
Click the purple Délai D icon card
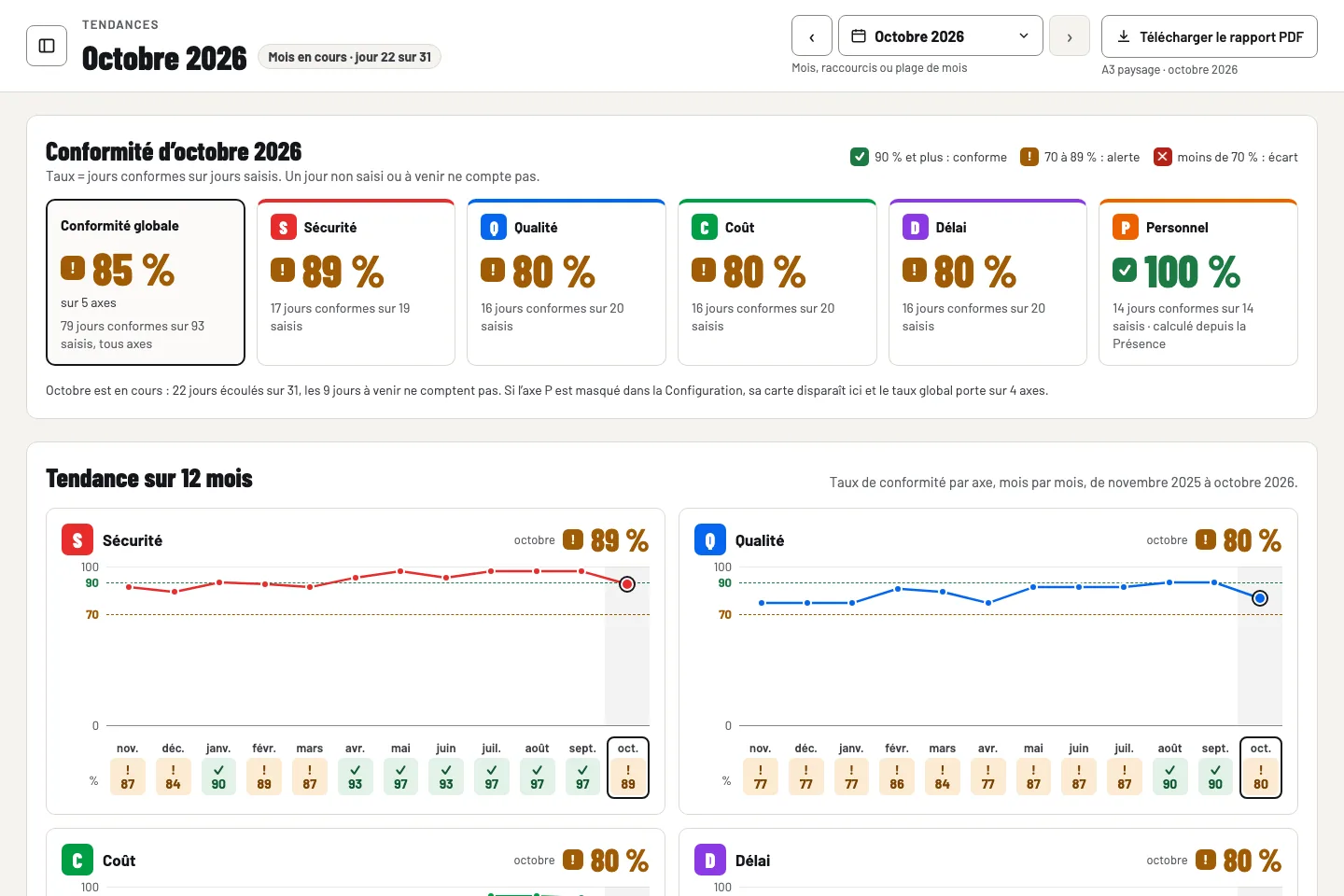click(987, 283)
